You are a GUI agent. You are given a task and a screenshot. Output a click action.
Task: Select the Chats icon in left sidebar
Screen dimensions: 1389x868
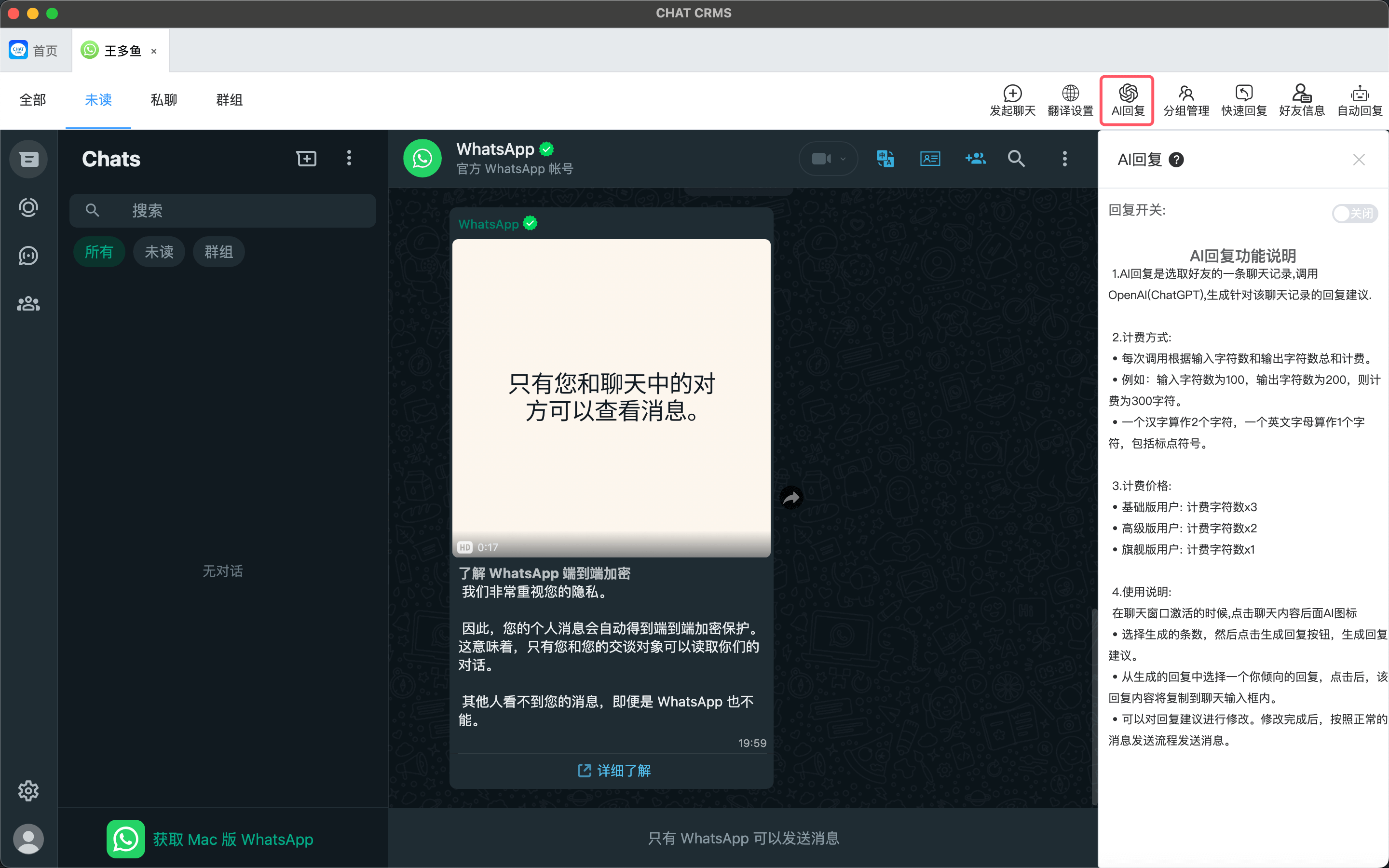click(29, 159)
